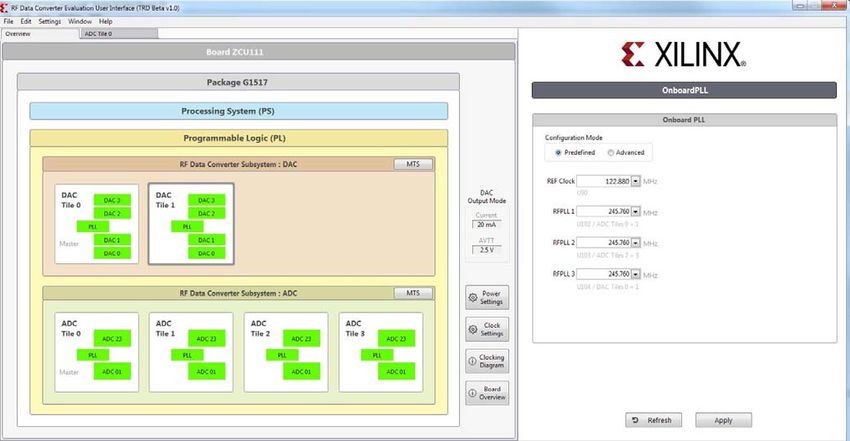Select ADC 23 in ADC Tile 2
The width and height of the screenshot is (850, 441).
point(301,339)
